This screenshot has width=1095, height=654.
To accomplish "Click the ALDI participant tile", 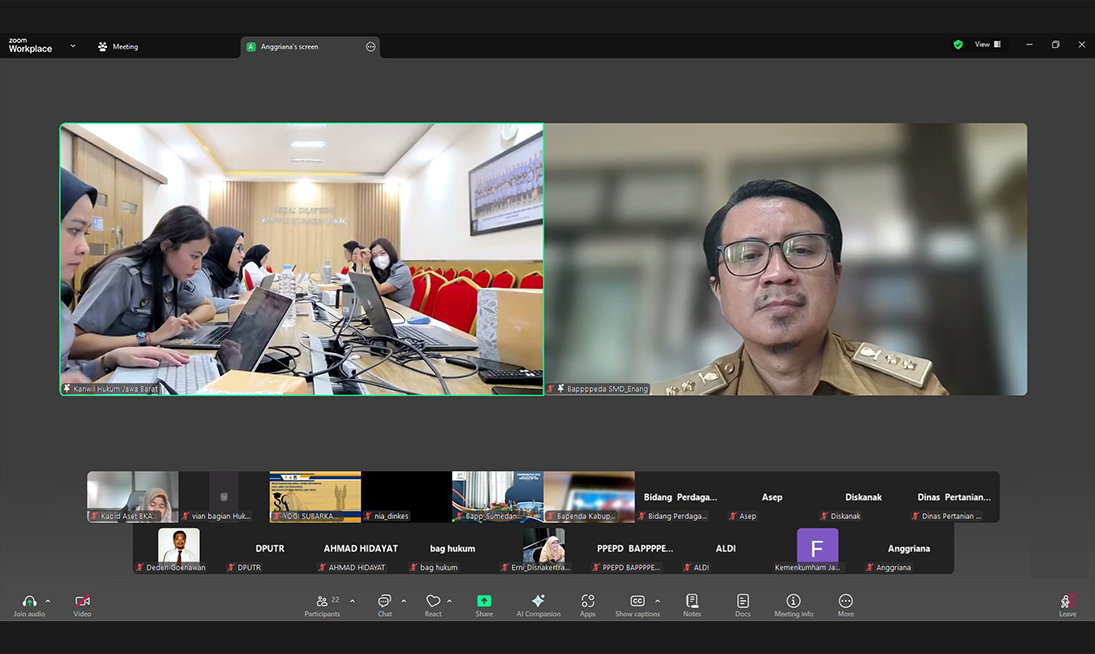I will (x=726, y=549).
